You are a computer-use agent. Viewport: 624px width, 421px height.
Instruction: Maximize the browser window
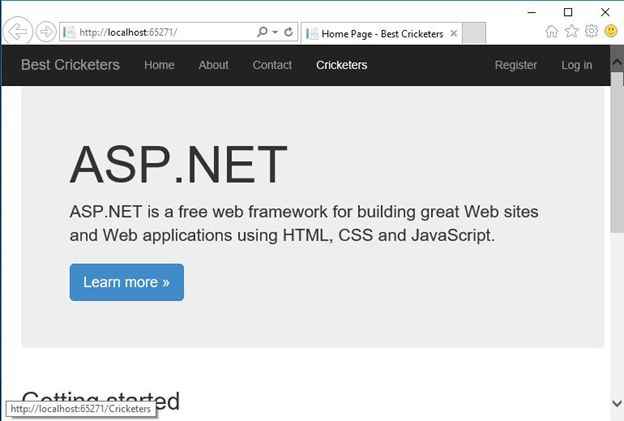568,12
